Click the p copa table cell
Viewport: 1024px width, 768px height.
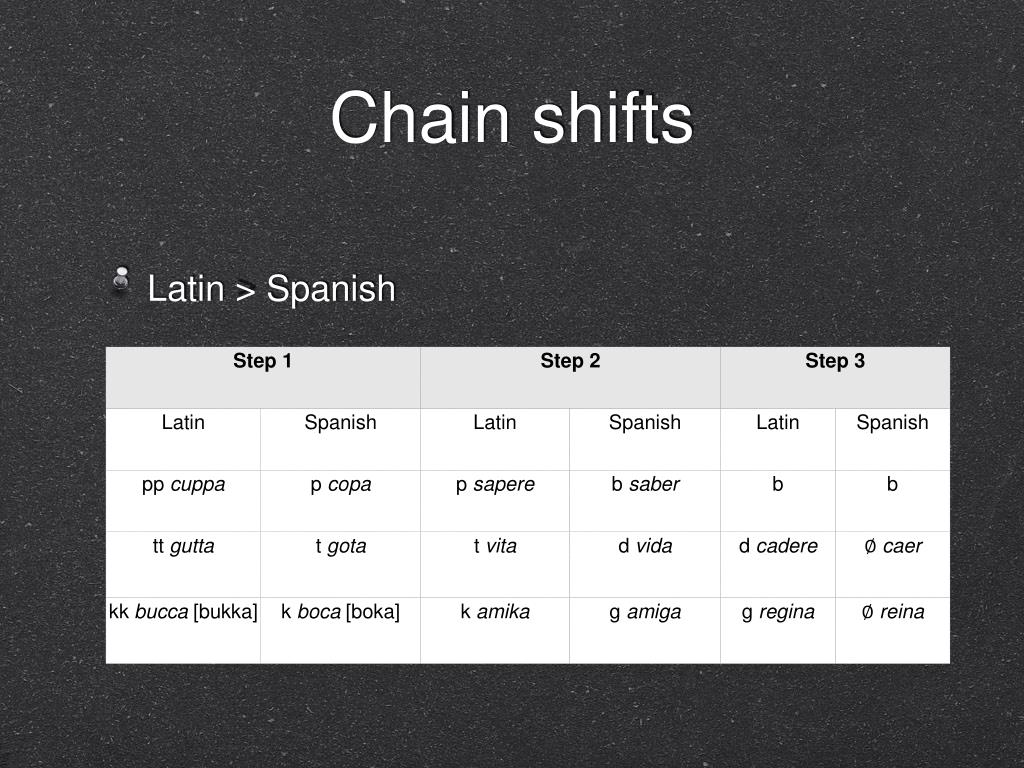(x=340, y=501)
